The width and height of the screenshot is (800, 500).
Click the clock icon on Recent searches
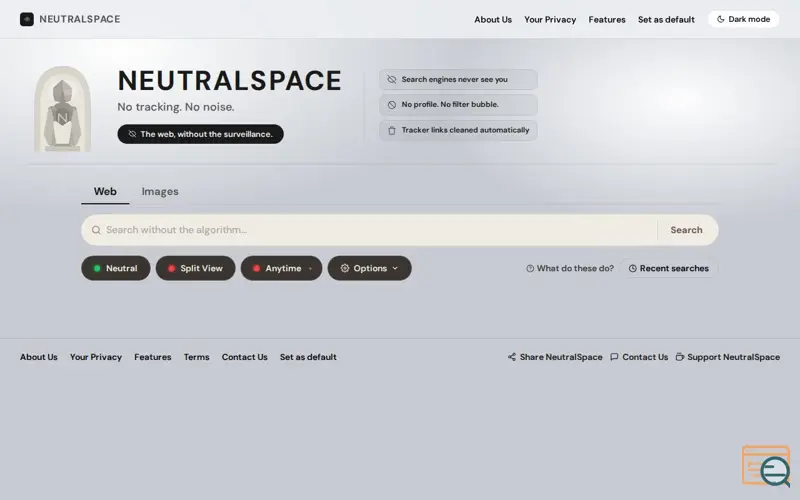pos(633,268)
